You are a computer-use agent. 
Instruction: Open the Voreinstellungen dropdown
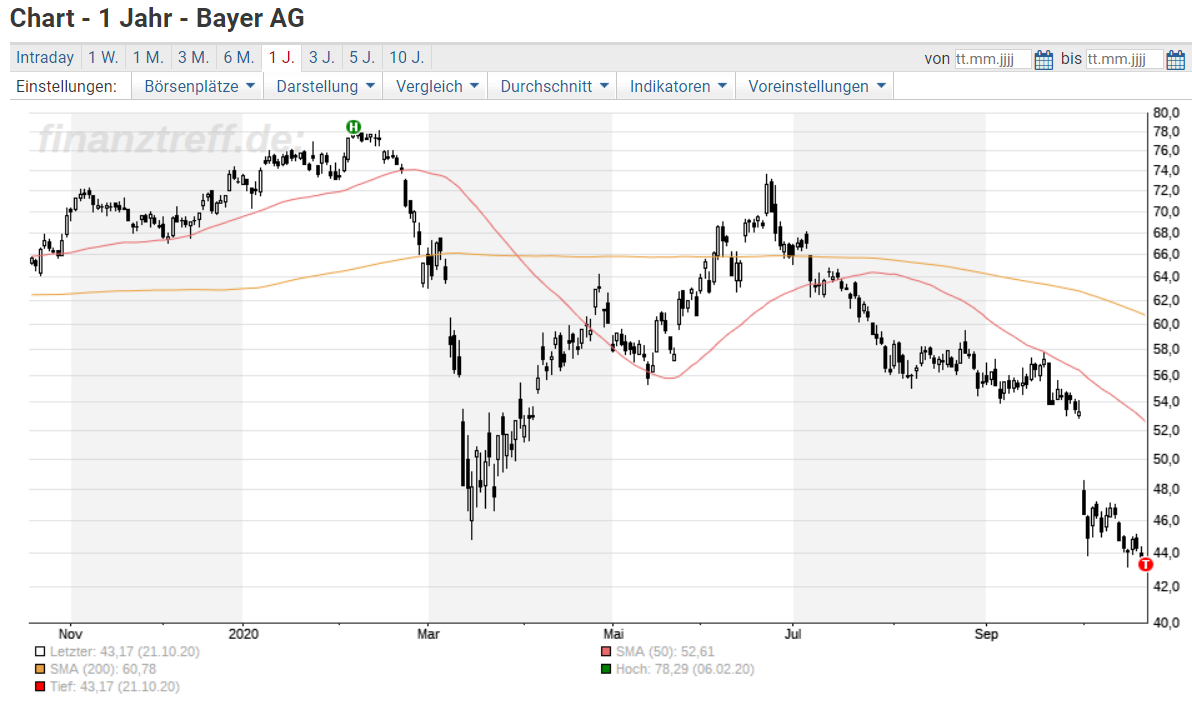click(816, 87)
